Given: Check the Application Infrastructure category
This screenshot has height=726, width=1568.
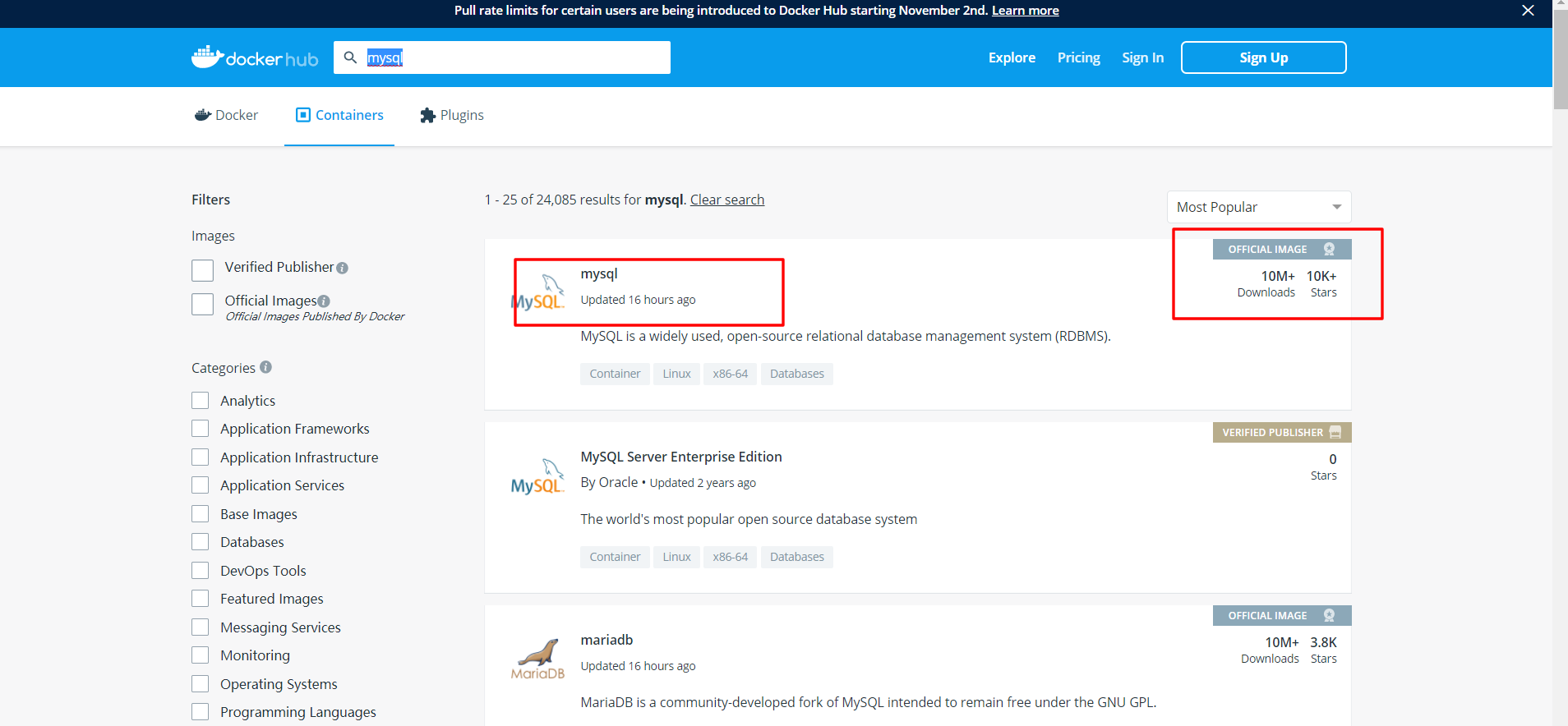Looking at the screenshot, I should click(x=201, y=457).
